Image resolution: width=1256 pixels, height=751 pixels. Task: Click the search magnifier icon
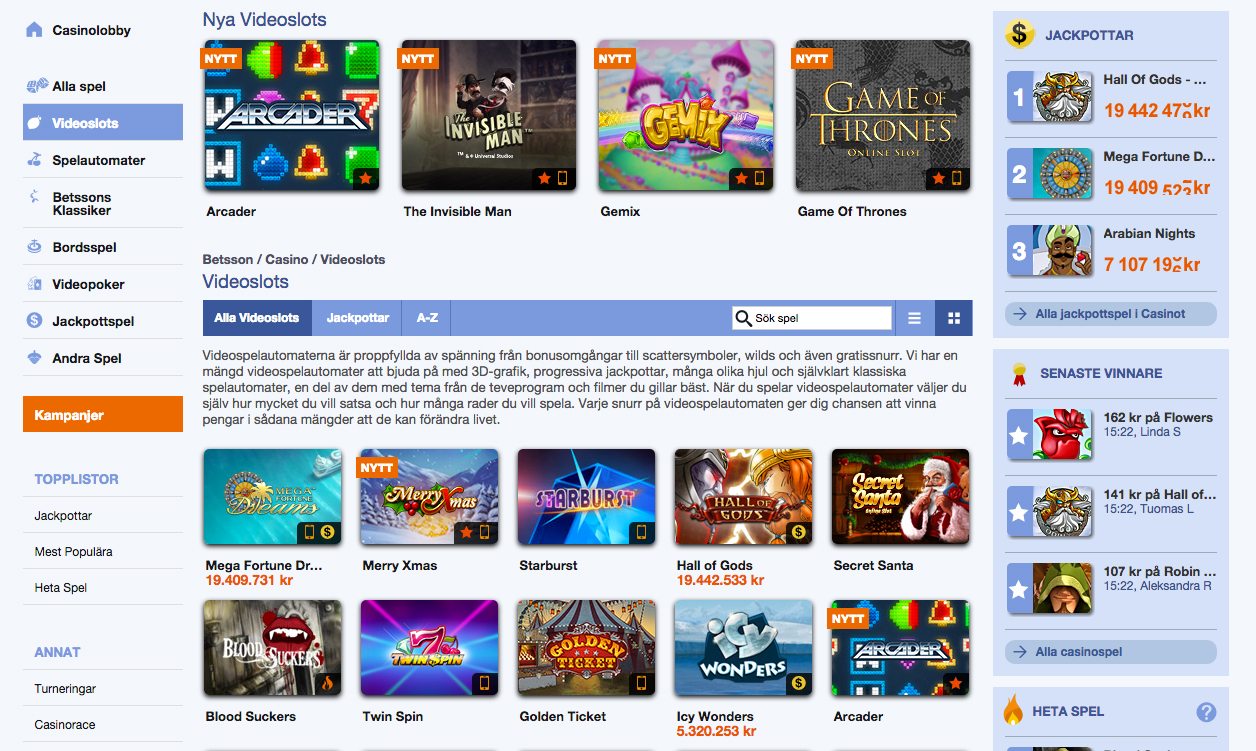[743, 318]
